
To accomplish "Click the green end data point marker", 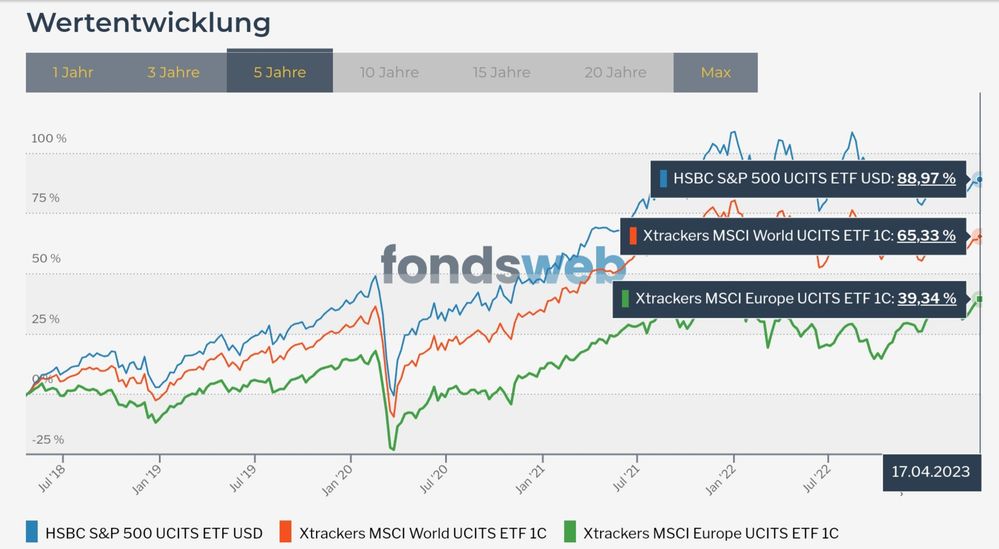I will pos(979,299).
